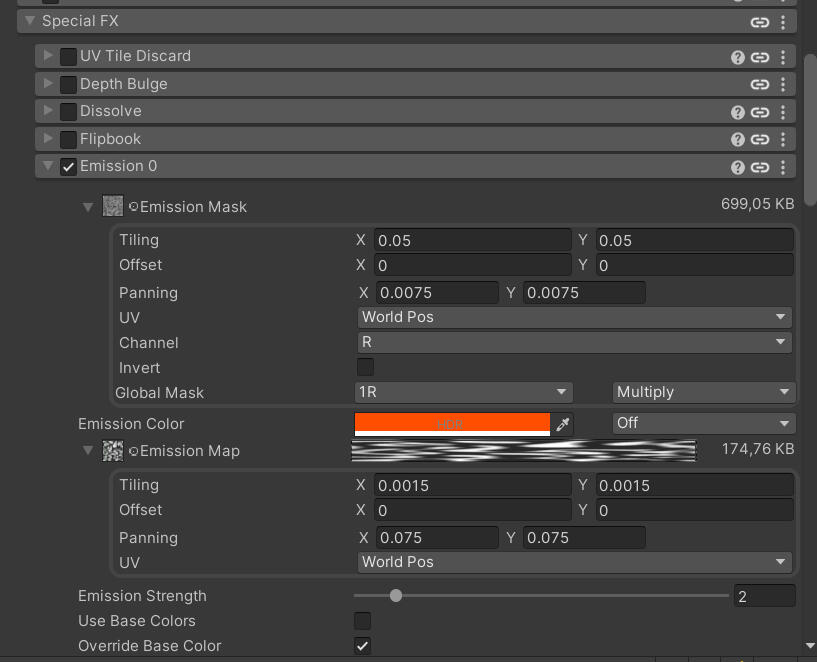
Task: Click the Emission Strength value field
Action: click(x=764, y=596)
